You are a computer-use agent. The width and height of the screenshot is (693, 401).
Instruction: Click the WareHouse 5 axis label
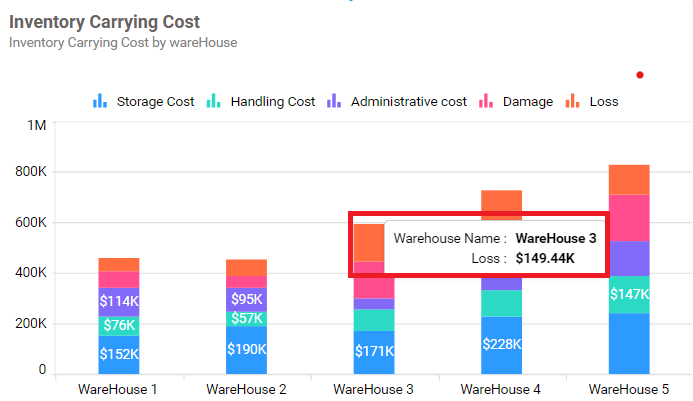click(x=629, y=390)
